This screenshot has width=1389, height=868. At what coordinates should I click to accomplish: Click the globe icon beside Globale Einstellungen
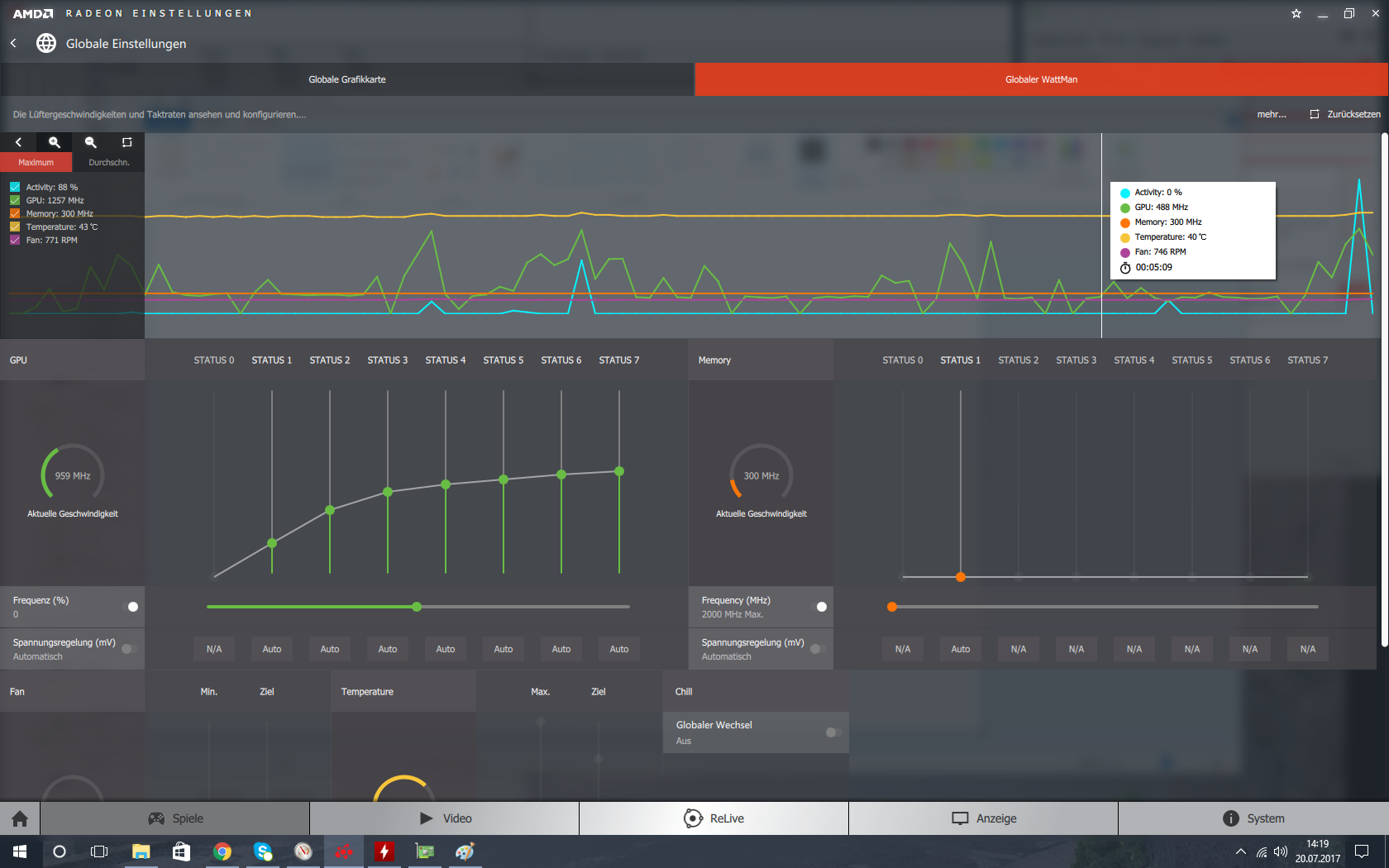[x=46, y=43]
